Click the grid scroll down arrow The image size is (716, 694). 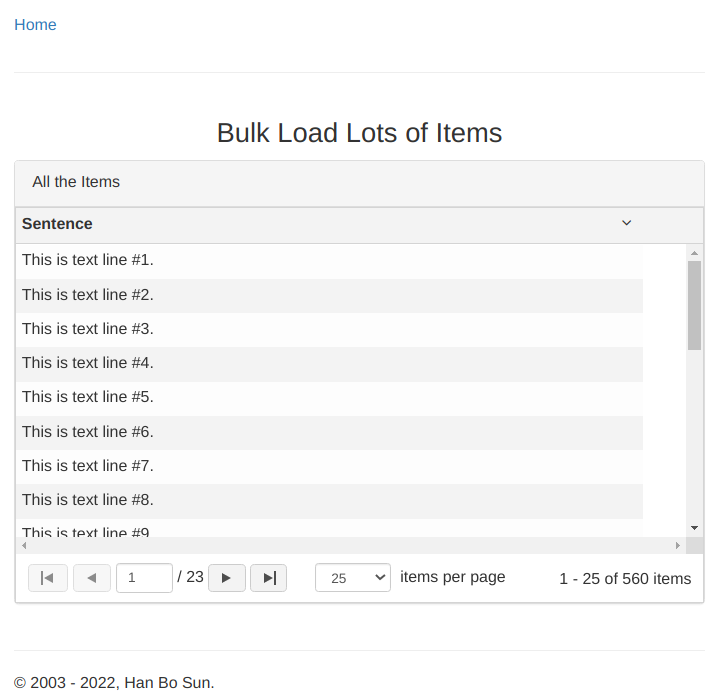click(694, 527)
